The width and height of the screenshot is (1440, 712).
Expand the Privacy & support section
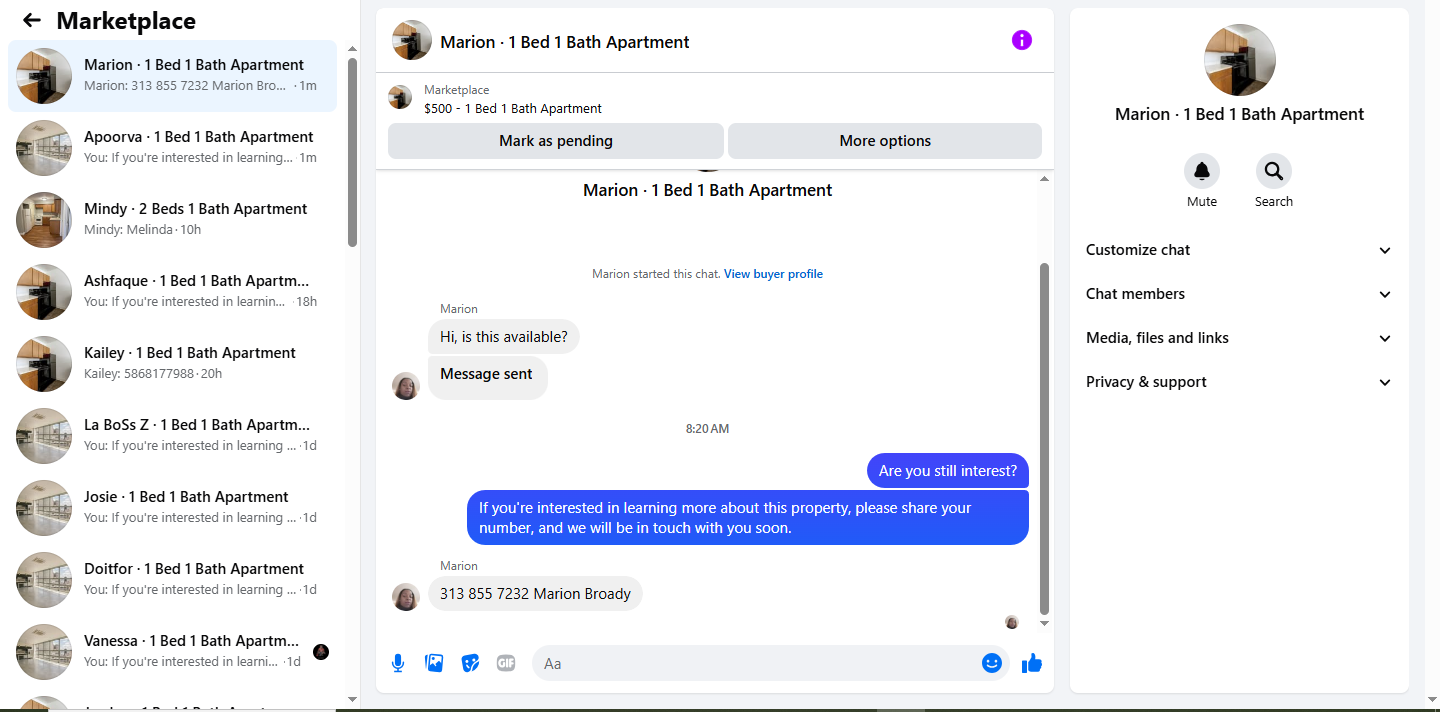(x=1239, y=382)
